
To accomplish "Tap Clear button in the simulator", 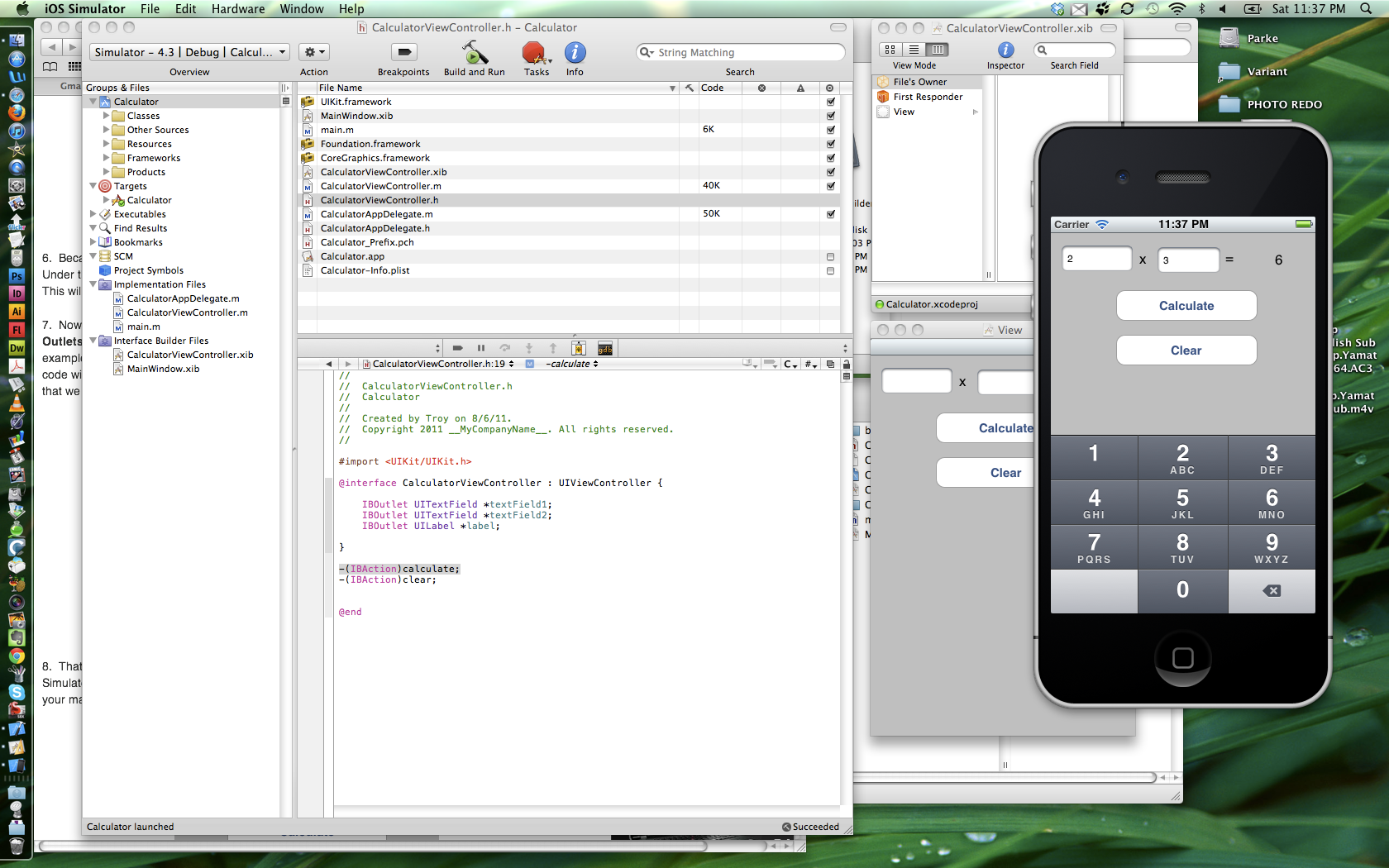I will (1186, 351).
